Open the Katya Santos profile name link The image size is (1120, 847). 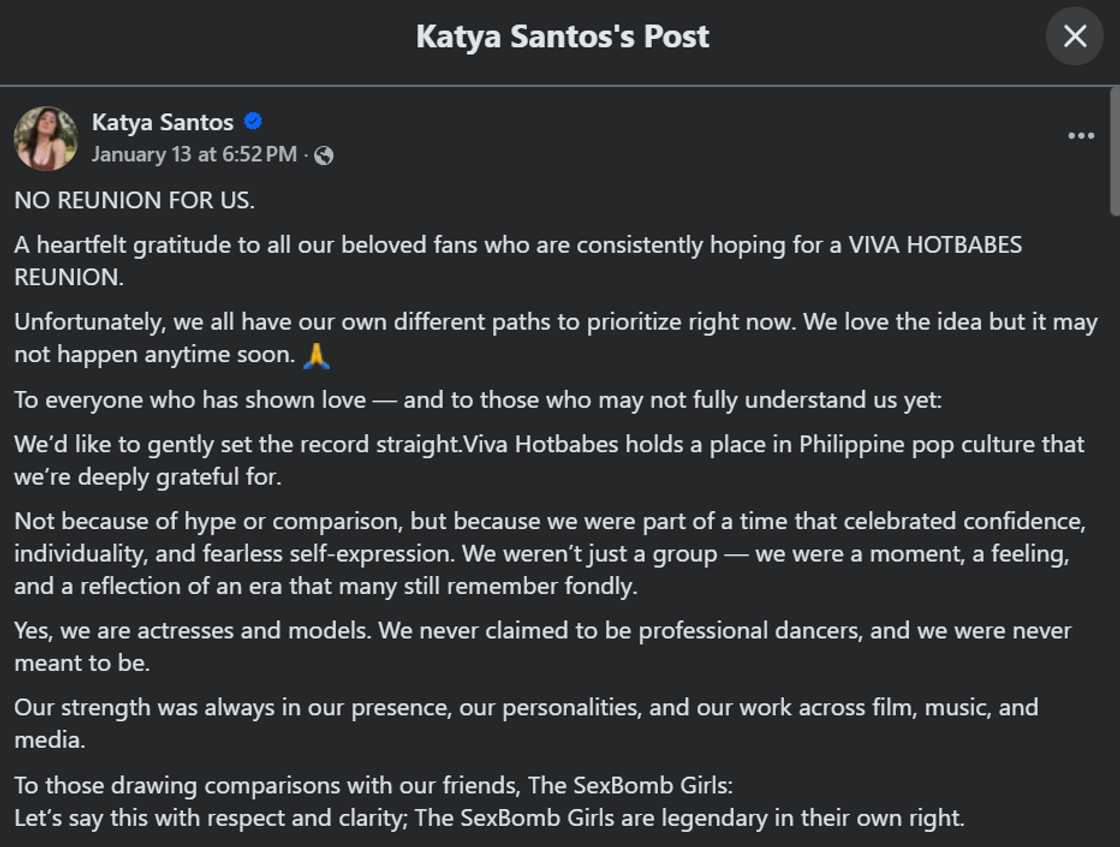point(163,122)
